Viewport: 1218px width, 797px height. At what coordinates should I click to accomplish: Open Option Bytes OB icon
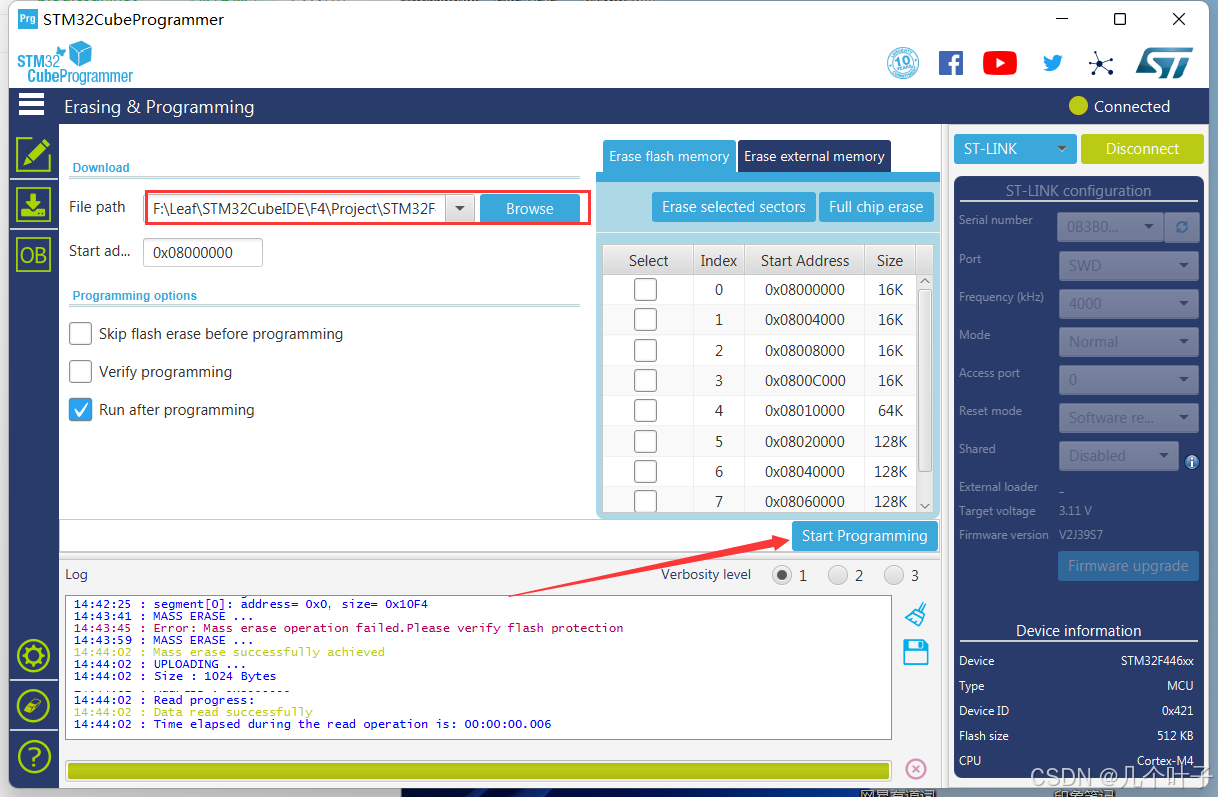coord(33,255)
